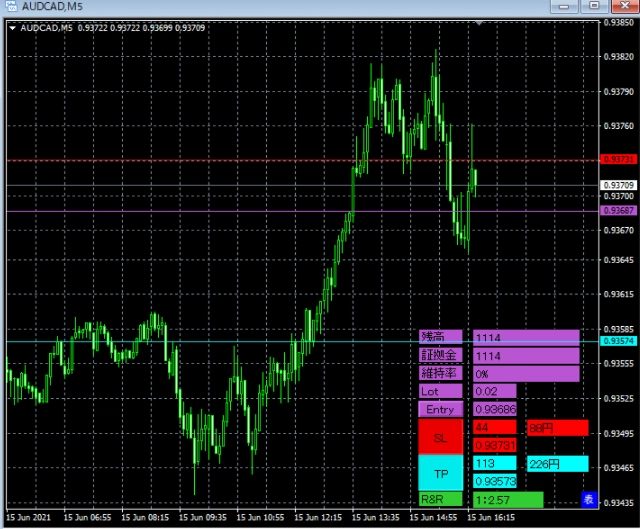Toggle the blue 表 panel display button
Viewport: 640px width, 529px height.
(589, 499)
